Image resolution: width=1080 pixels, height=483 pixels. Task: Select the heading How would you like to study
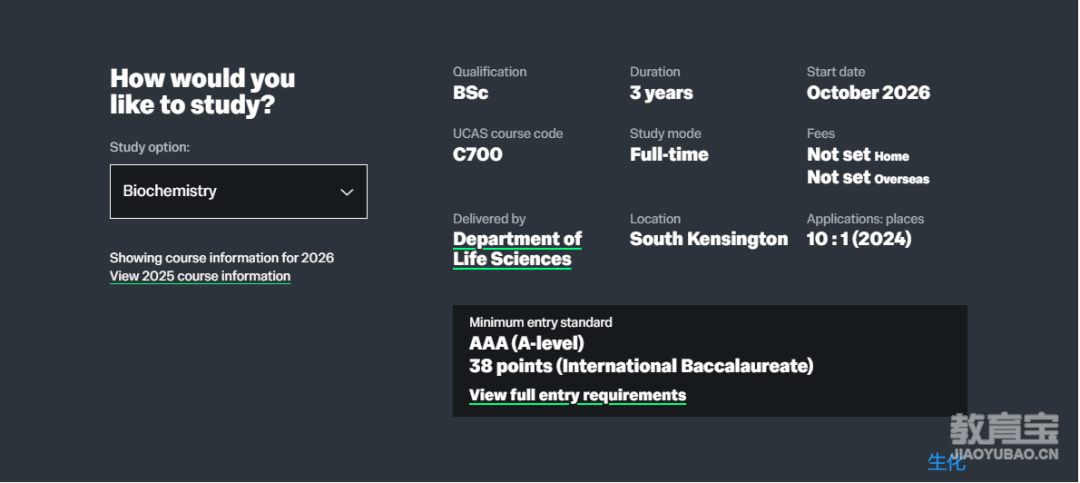(202, 92)
